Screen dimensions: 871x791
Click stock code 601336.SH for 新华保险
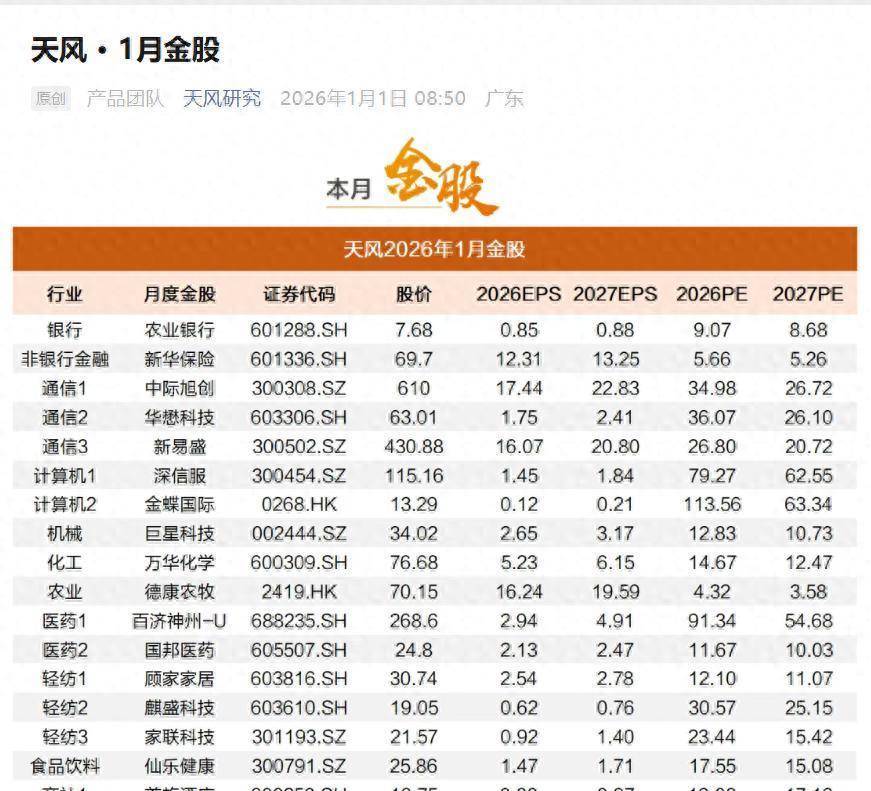(x=299, y=359)
